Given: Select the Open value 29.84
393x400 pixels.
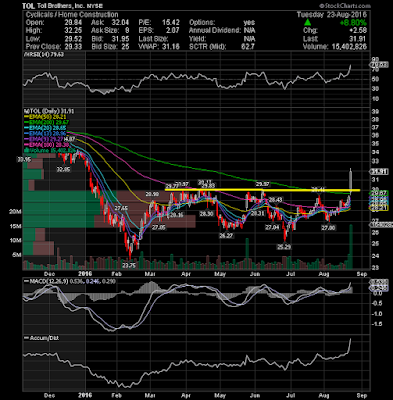Looking at the screenshot, I should point(73,23).
